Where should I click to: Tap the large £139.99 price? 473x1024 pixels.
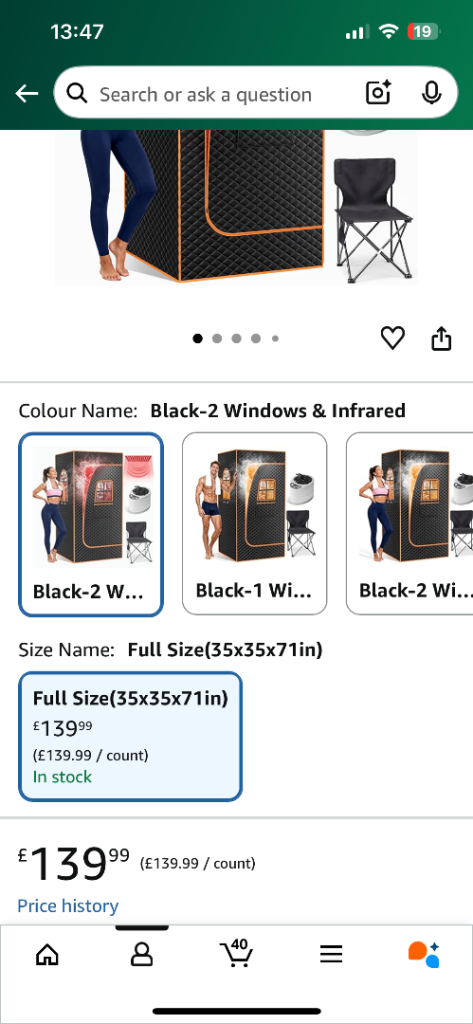pos(73,863)
